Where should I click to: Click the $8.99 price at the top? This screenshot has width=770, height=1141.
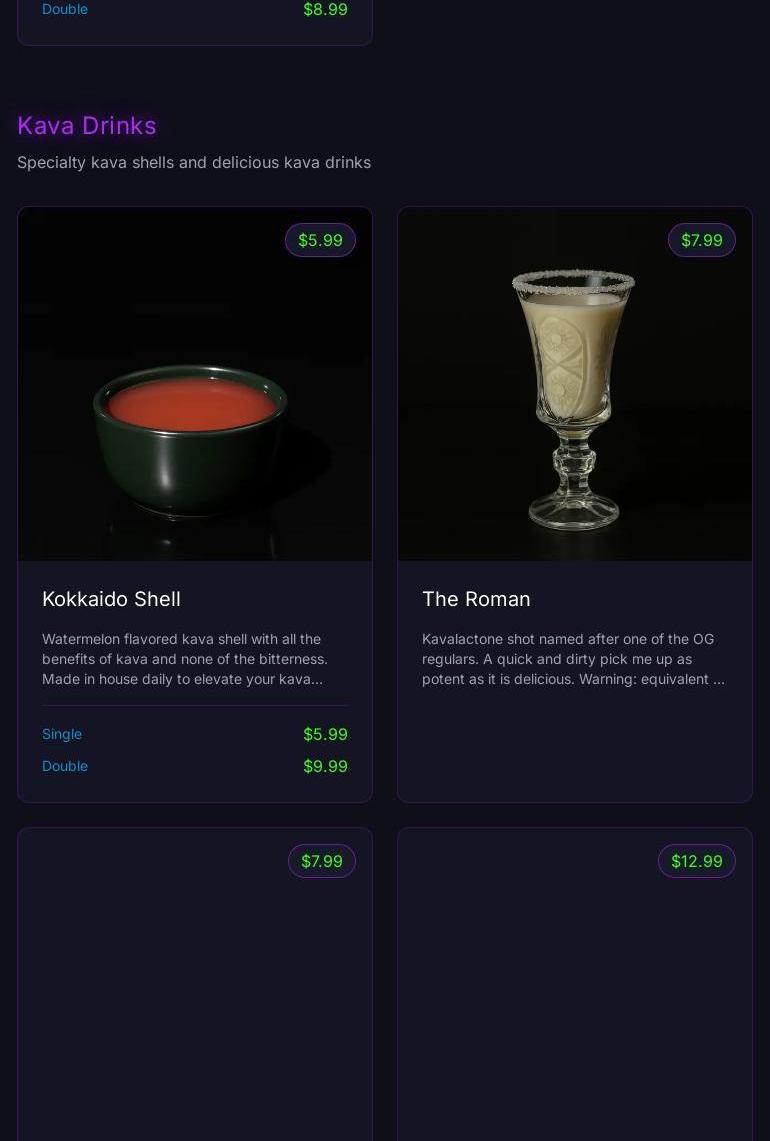point(325,9)
